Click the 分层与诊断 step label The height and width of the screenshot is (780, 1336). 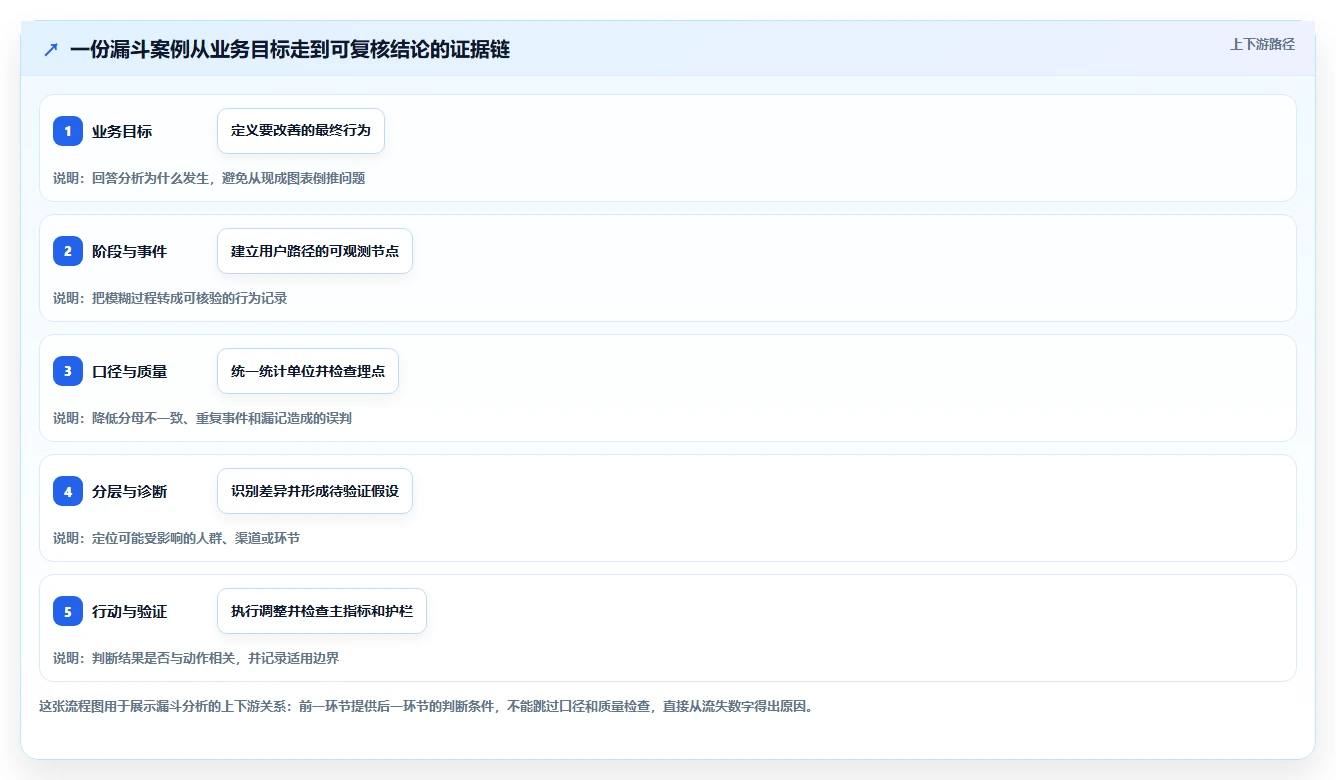tap(130, 491)
